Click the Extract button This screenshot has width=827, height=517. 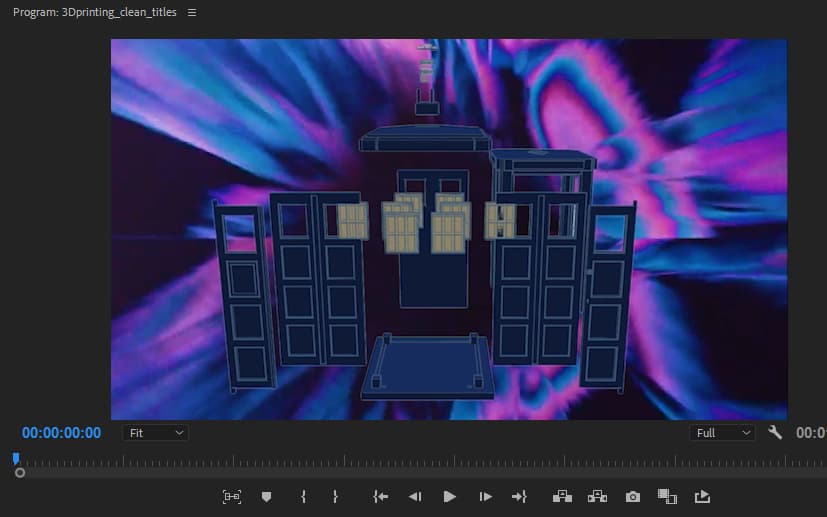[597, 496]
